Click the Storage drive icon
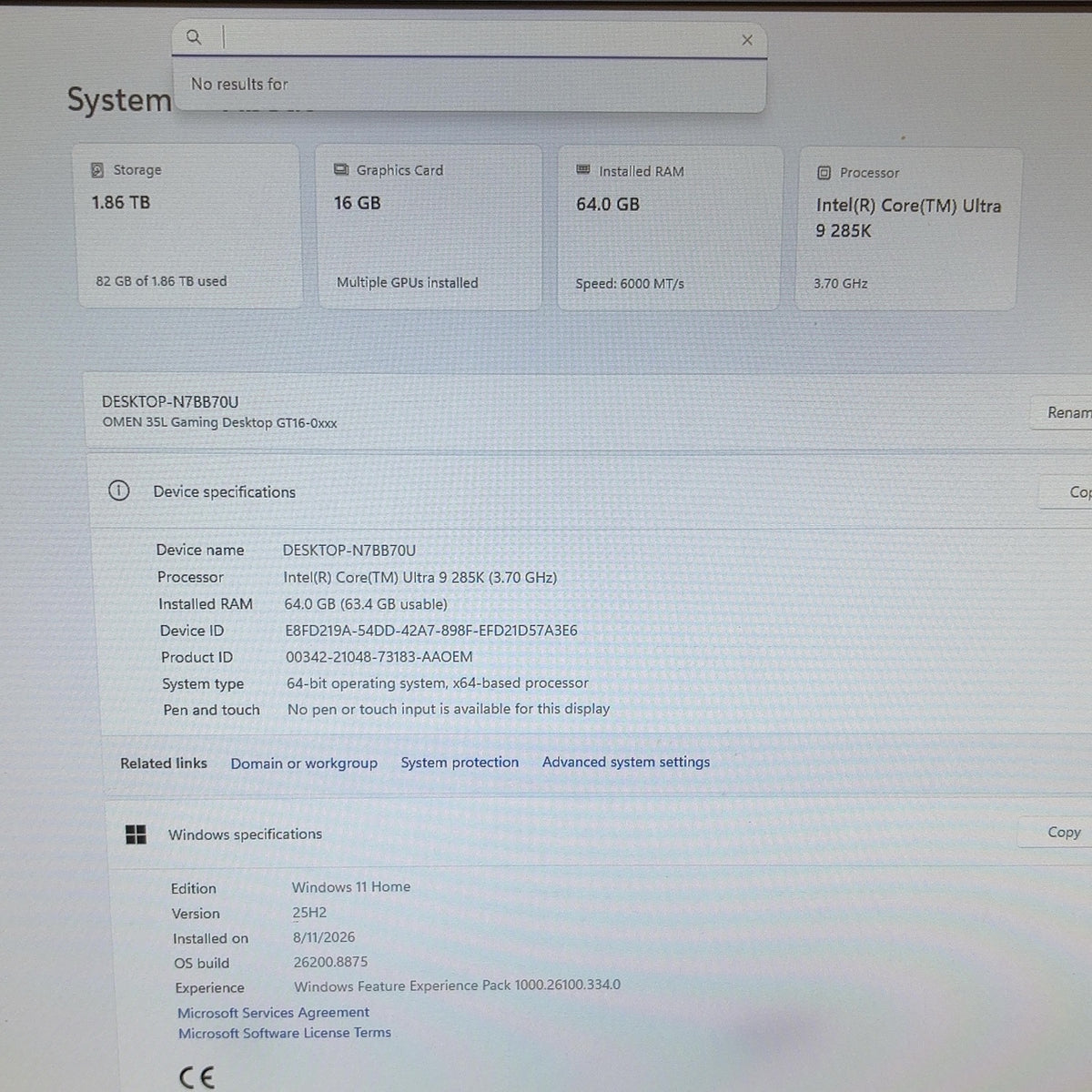Viewport: 1092px width, 1092px height. [97, 170]
